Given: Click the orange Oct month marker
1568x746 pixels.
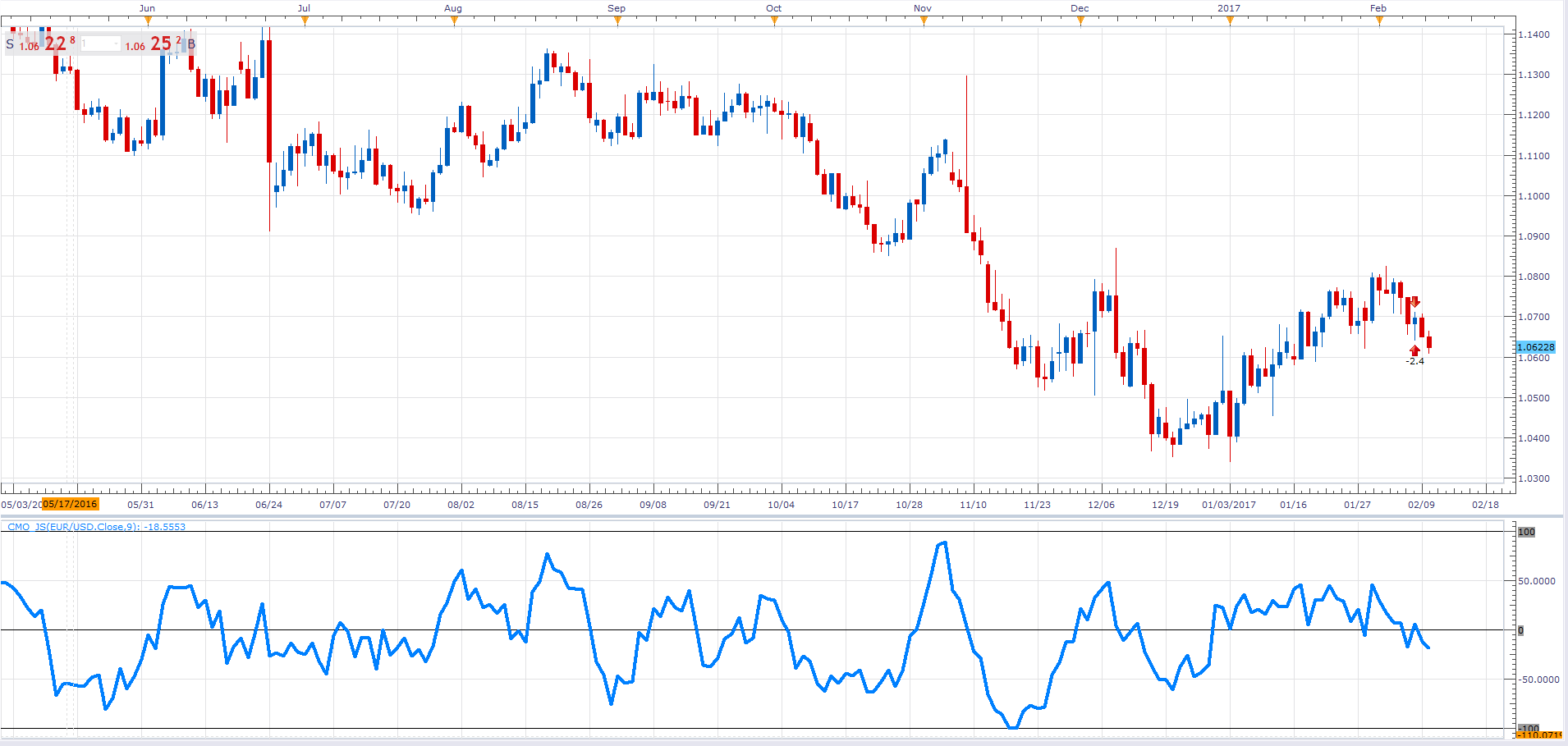Looking at the screenshot, I should tap(774, 21).
